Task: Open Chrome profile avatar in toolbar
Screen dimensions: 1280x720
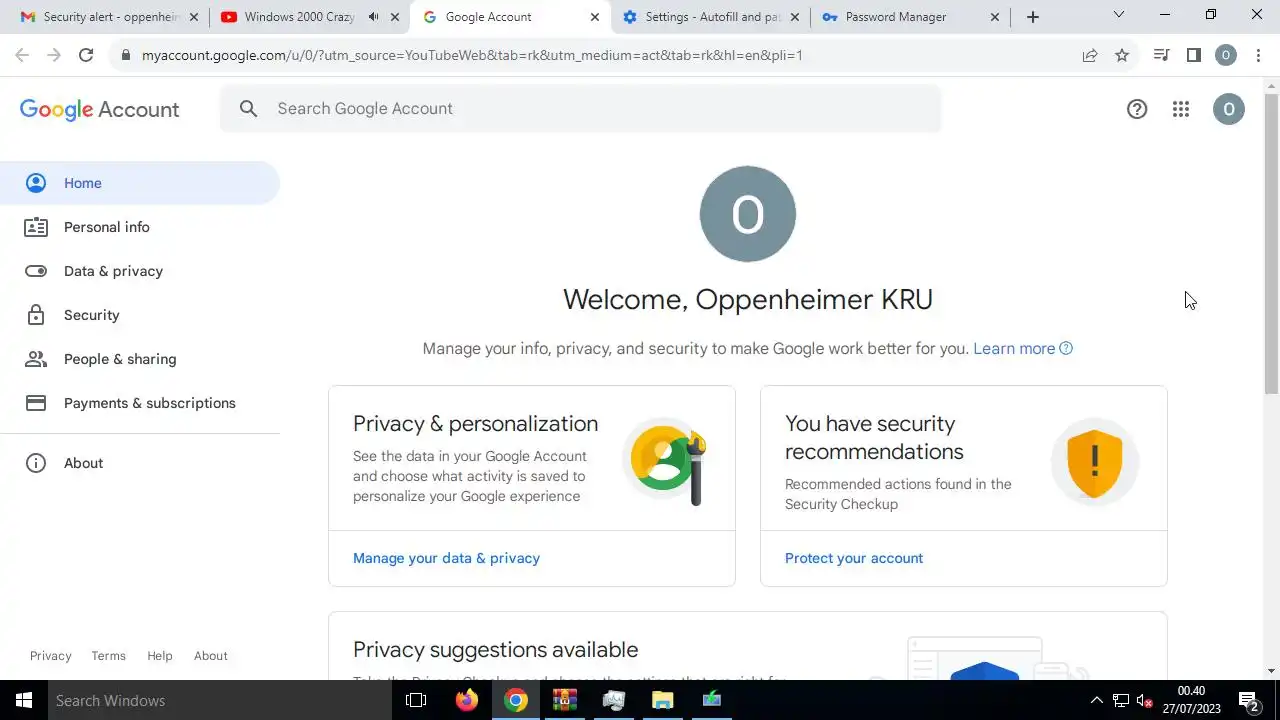Action: (1226, 55)
